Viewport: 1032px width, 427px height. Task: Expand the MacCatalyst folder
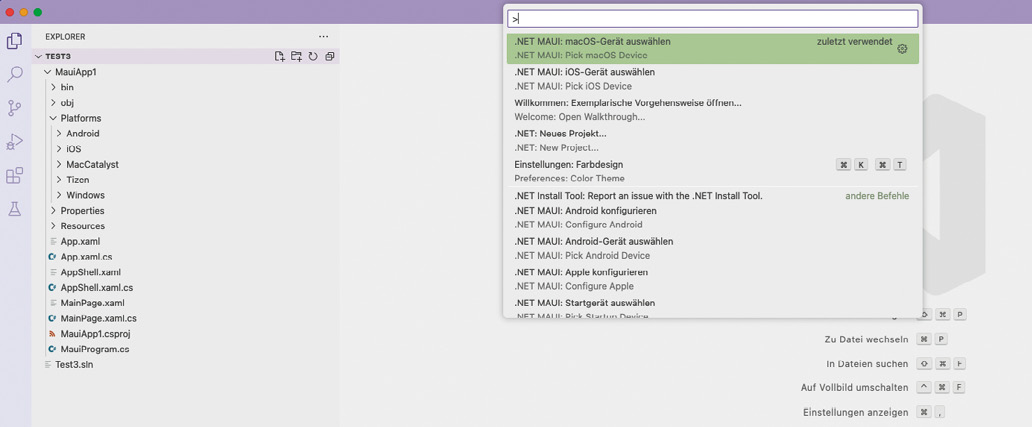59,164
